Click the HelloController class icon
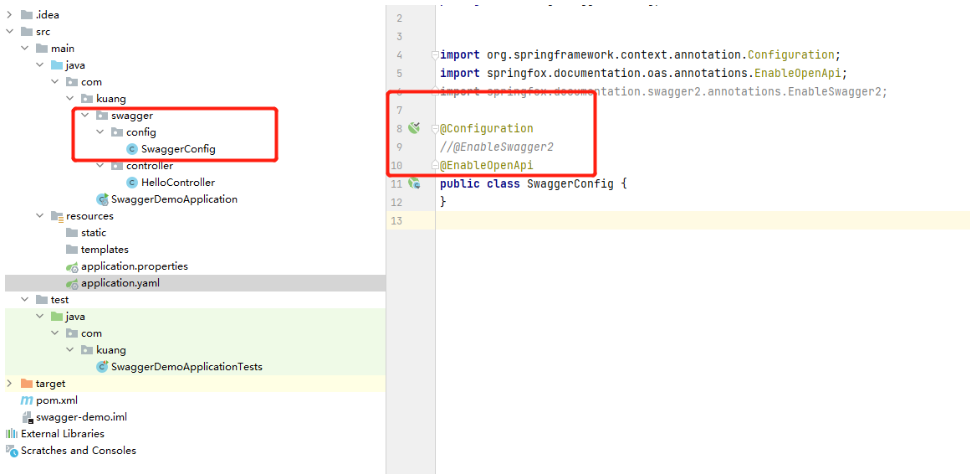 tap(132, 183)
